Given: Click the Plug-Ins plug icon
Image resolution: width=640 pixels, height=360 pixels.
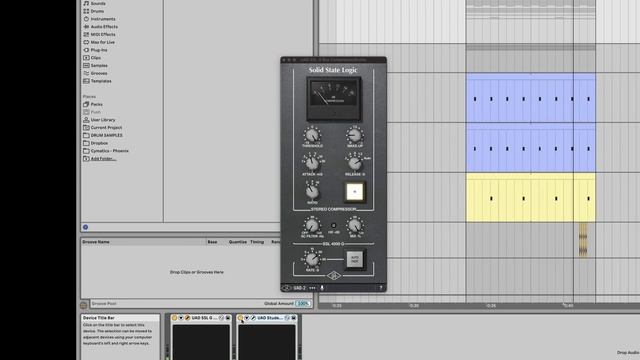Looking at the screenshot, I should click(x=86, y=50).
